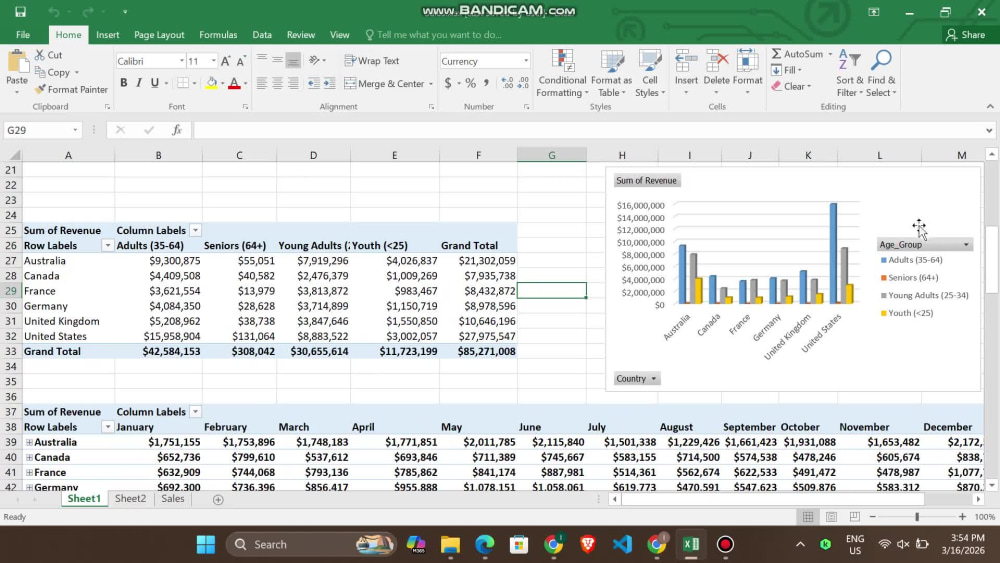The height and width of the screenshot is (563, 1000).
Task: Open the Currency number format dropdown
Action: click(526, 61)
